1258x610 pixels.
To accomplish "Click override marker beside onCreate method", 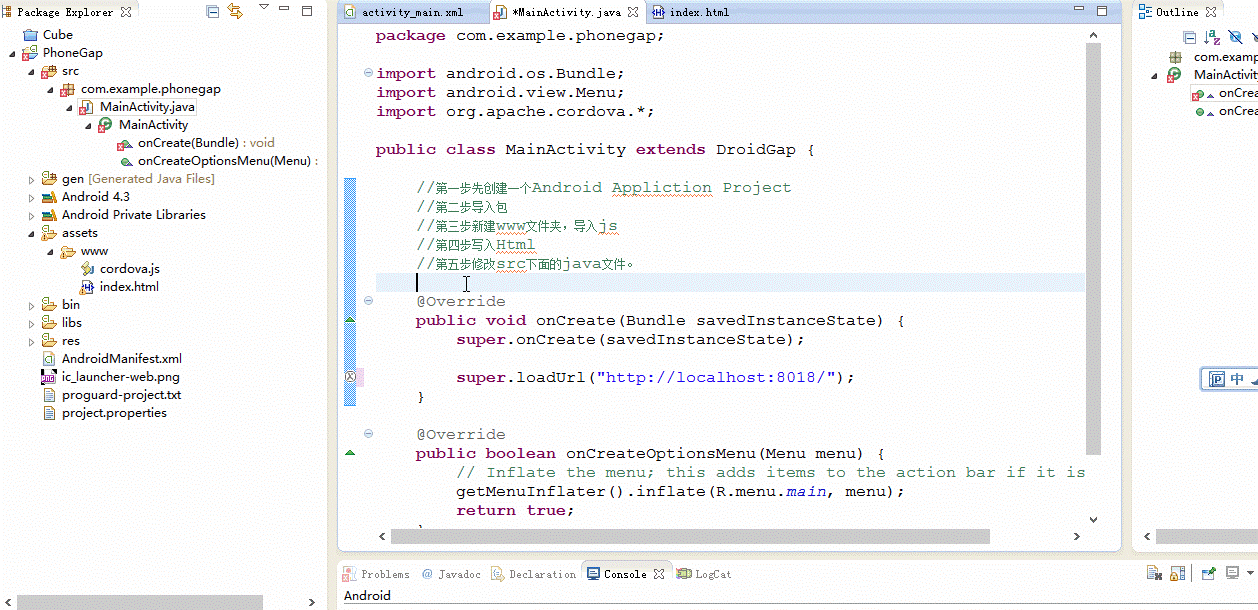I will coord(350,319).
